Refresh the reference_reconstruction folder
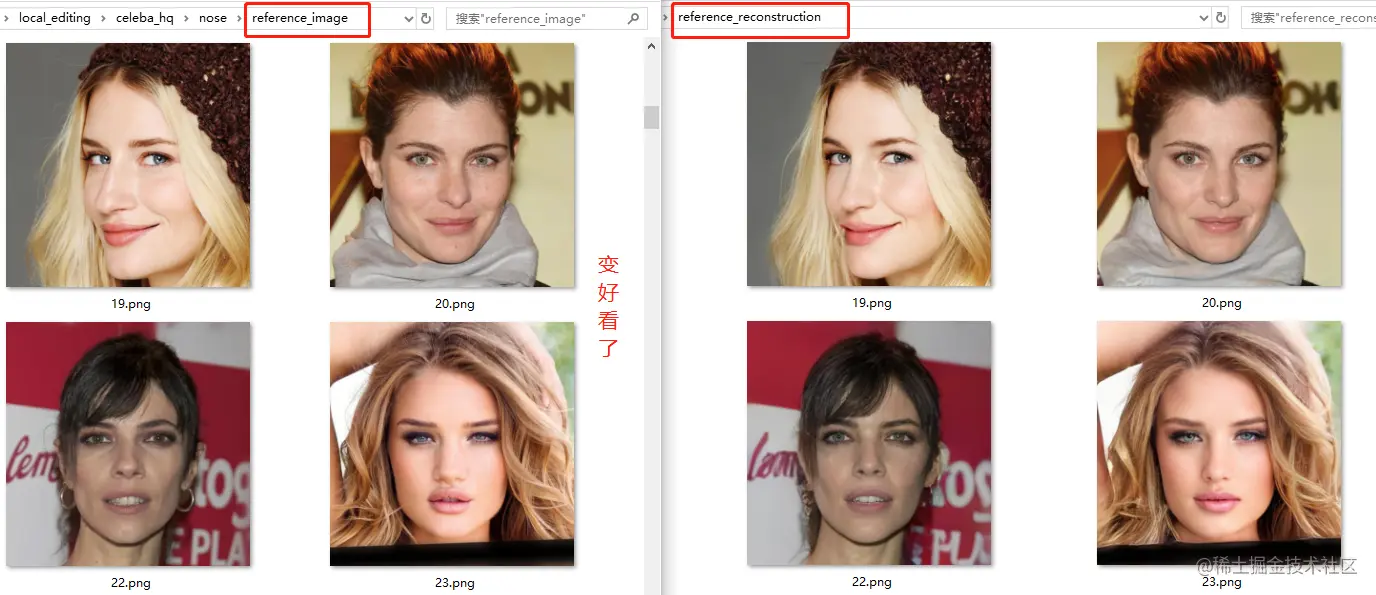 pyautogui.click(x=1221, y=18)
